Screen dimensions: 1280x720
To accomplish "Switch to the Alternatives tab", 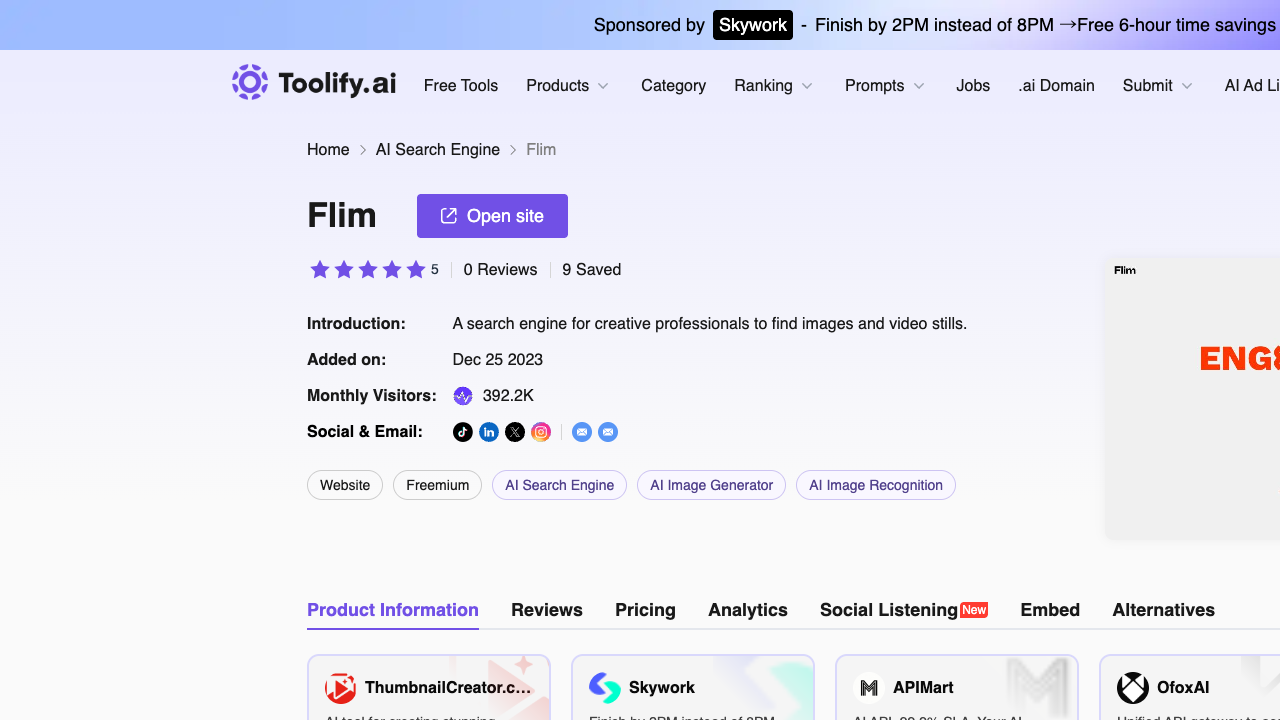I will (1164, 610).
